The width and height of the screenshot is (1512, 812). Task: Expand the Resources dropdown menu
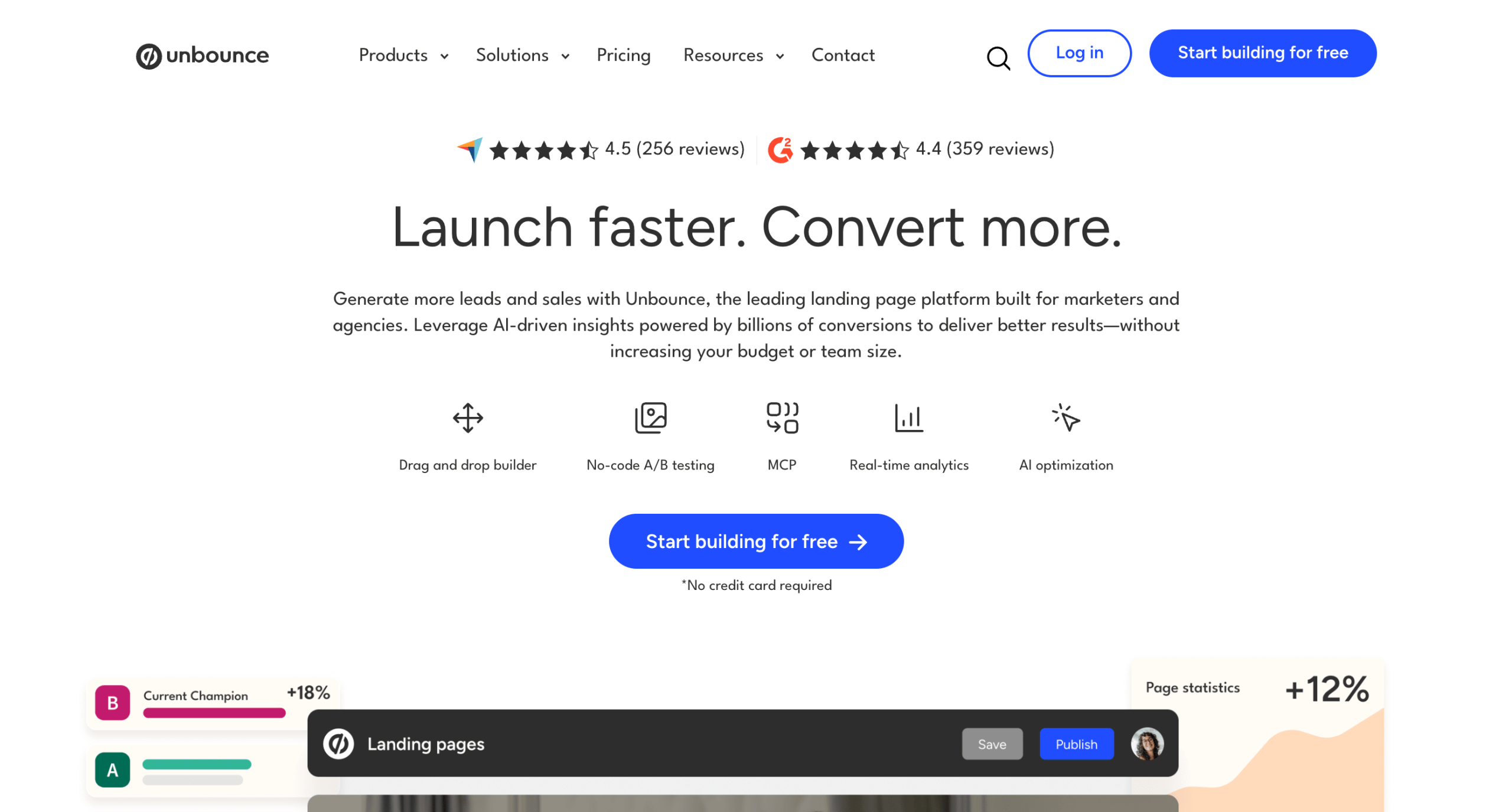(733, 55)
